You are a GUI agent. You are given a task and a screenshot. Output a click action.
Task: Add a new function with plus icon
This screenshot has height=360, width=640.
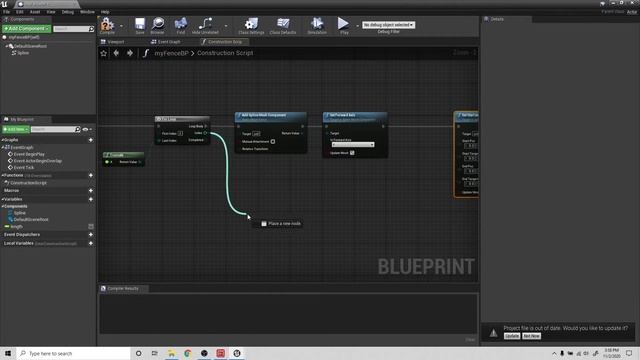pyautogui.click(x=91, y=175)
